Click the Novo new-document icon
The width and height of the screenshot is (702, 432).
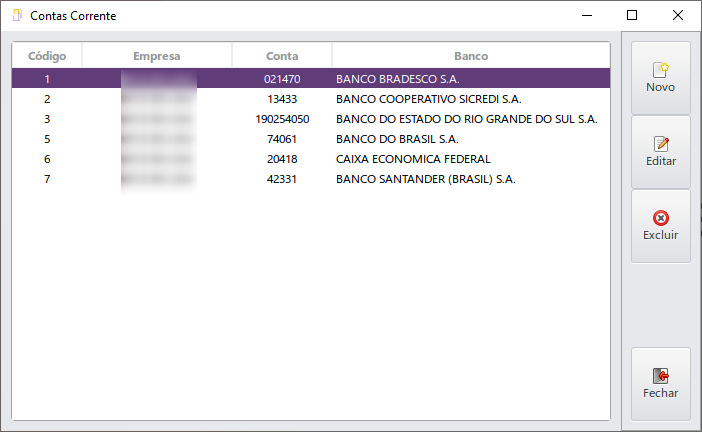pos(661,69)
